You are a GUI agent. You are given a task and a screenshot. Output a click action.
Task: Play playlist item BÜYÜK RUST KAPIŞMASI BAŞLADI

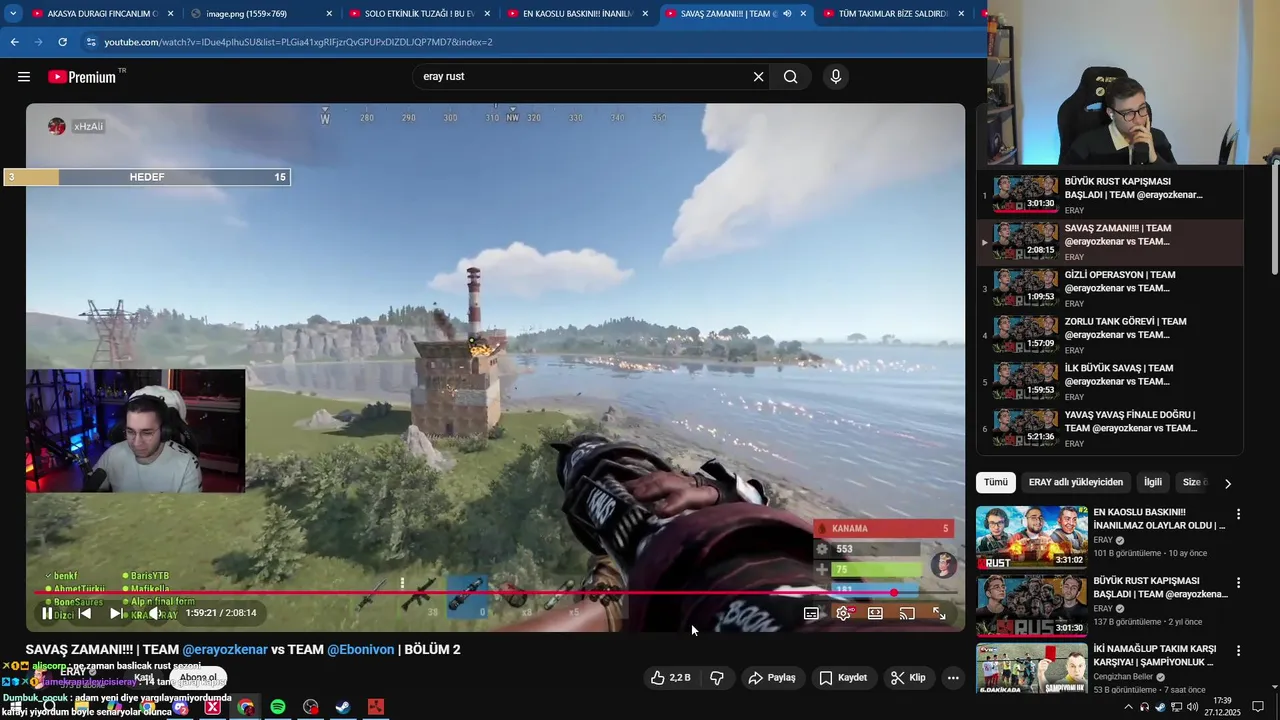[x=1110, y=195]
